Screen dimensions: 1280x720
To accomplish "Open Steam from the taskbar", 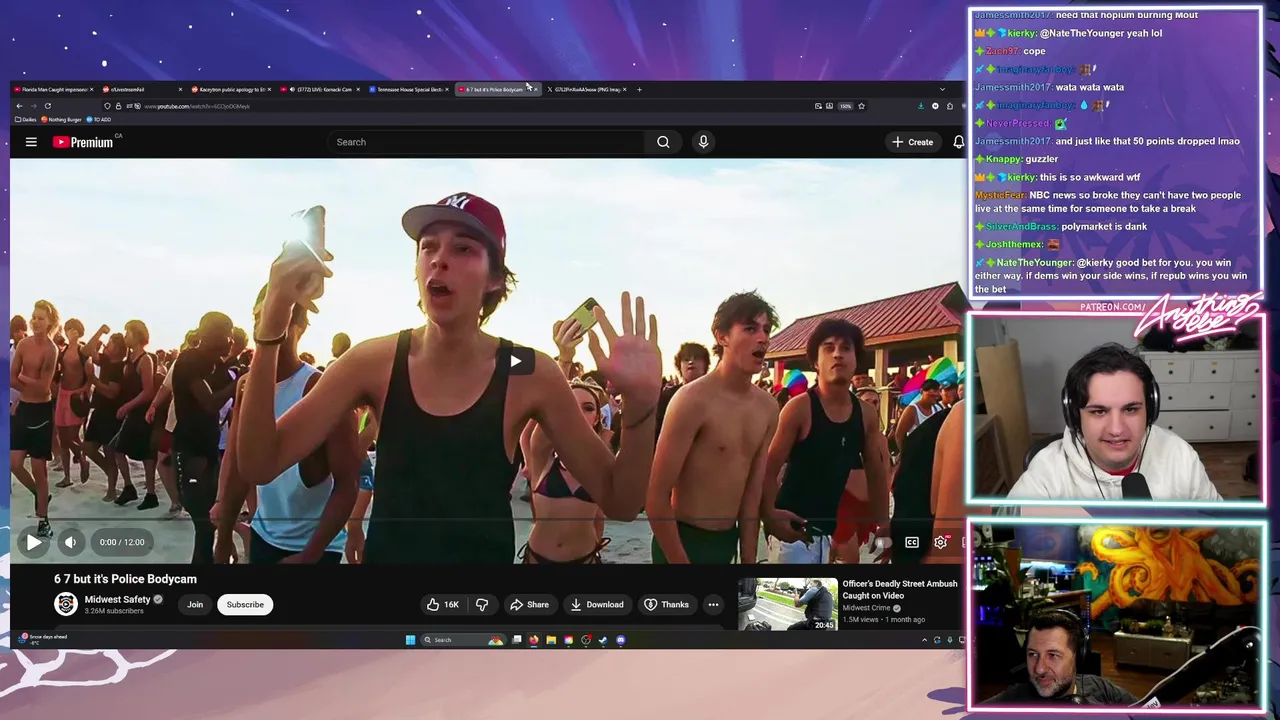I will point(603,640).
